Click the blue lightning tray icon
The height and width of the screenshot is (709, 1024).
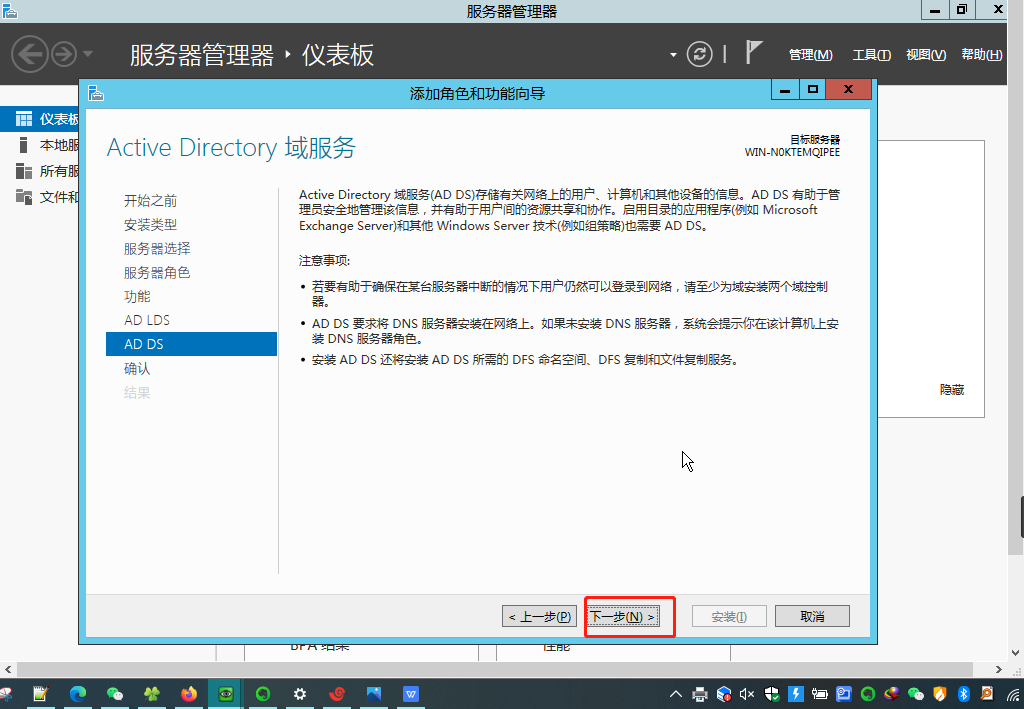click(795, 694)
